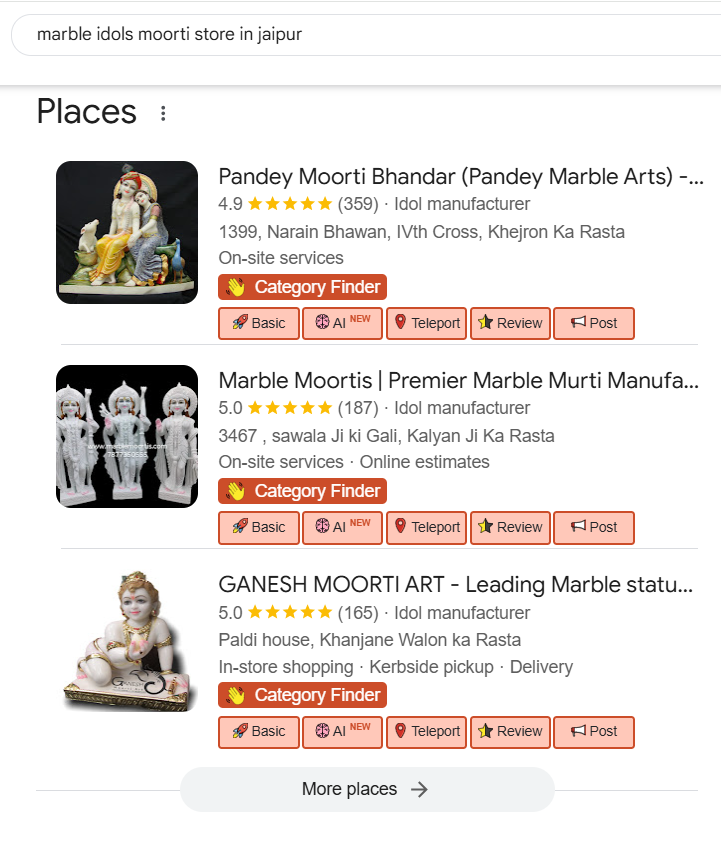Expand results with More places button
The height and width of the screenshot is (842, 721).
click(x=367, y=789)
